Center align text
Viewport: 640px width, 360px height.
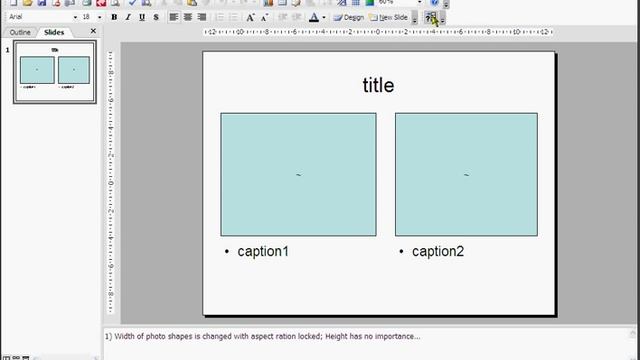188,17
